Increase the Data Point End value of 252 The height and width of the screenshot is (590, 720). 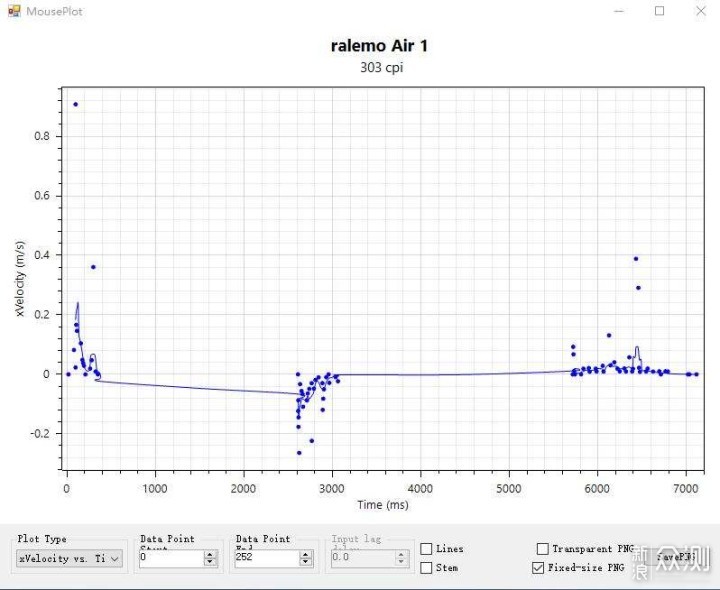[x=305, y=555]
